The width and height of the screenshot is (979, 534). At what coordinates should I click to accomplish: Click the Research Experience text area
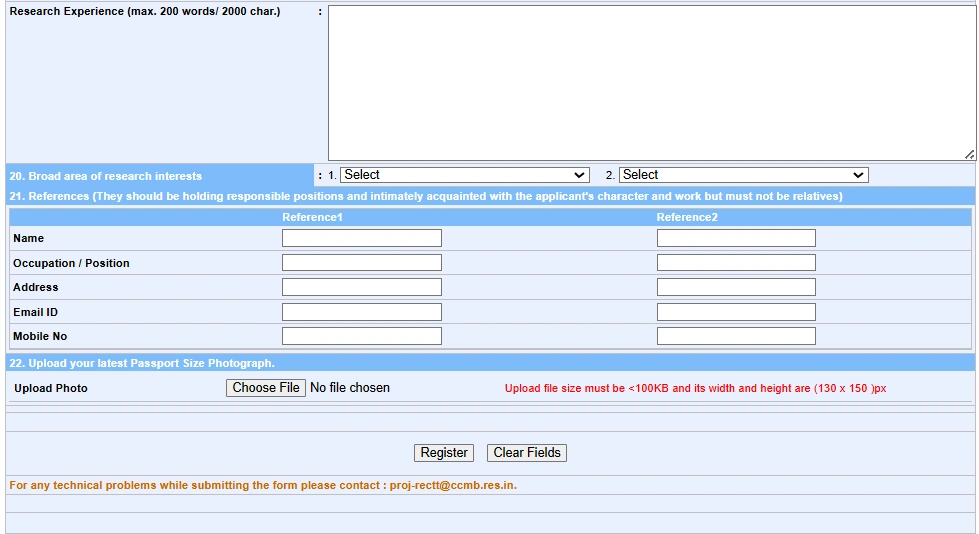(651, 82)
